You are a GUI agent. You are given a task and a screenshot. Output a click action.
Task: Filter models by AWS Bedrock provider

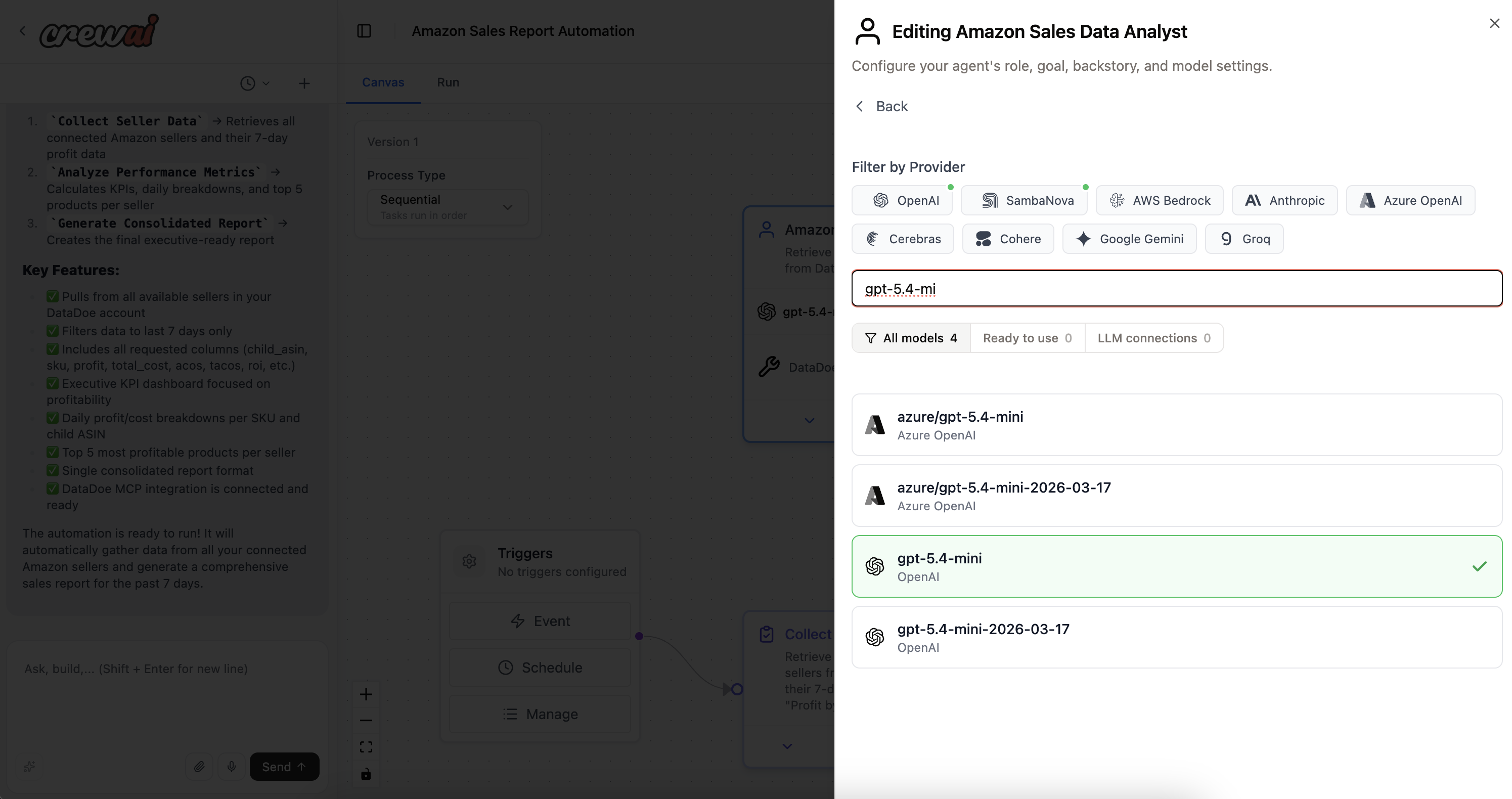(x=1160, y=201)
